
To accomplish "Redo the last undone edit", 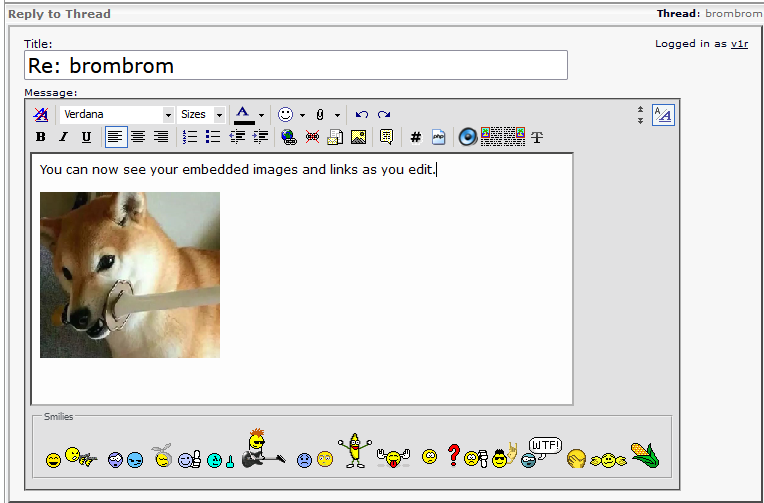I will [x=384, y=115].
